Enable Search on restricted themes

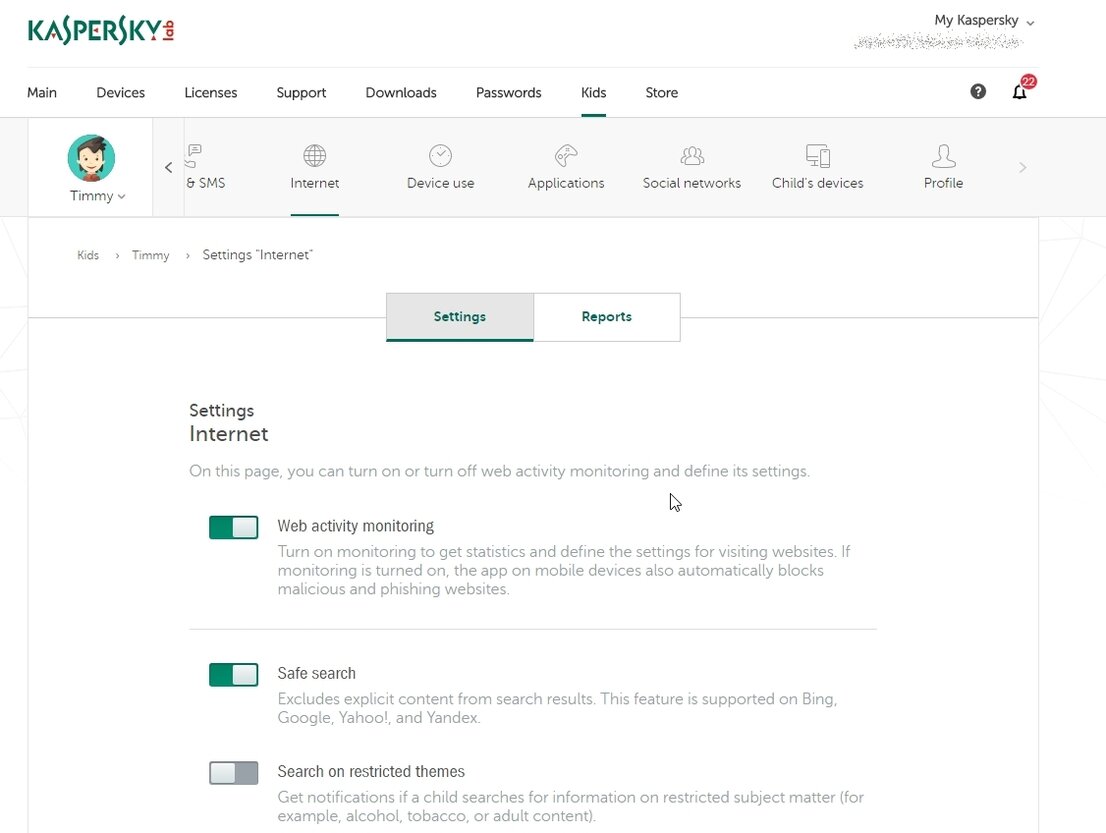point(233,772)
